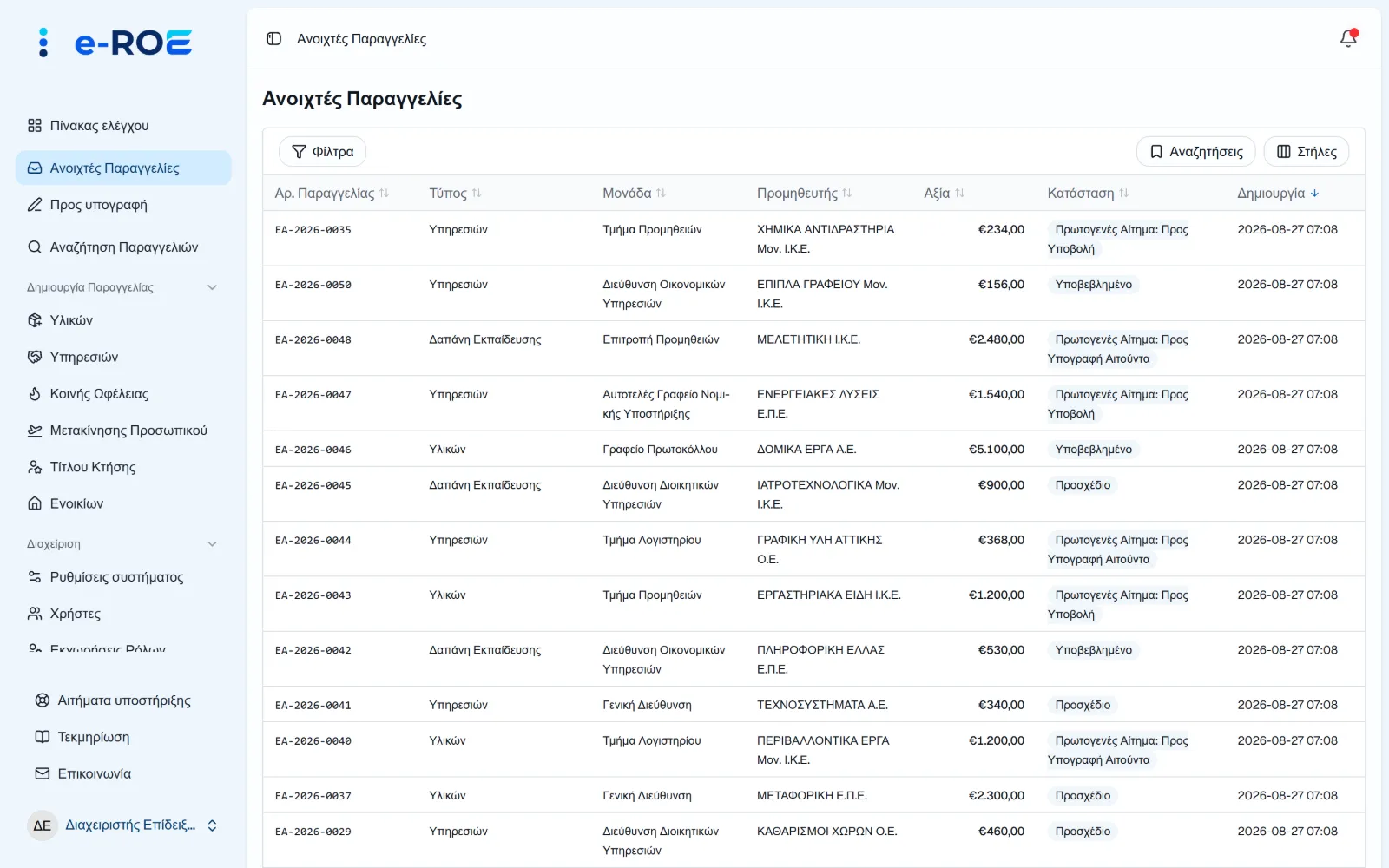Click the Πίνακας ελέγχου dashboard icon
Screen dimensions: 1389x868
(x=35, y=126)
